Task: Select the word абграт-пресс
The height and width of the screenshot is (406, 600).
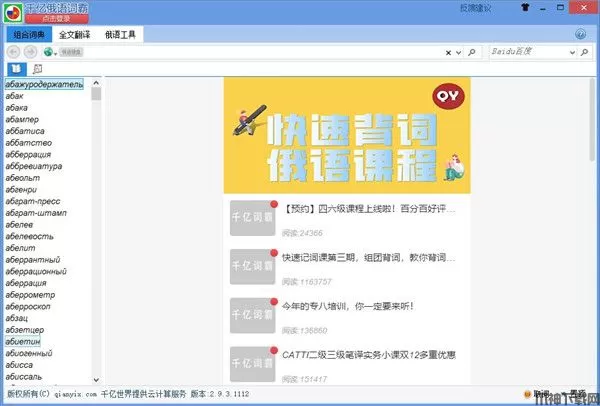Action: tap(33, 201)
